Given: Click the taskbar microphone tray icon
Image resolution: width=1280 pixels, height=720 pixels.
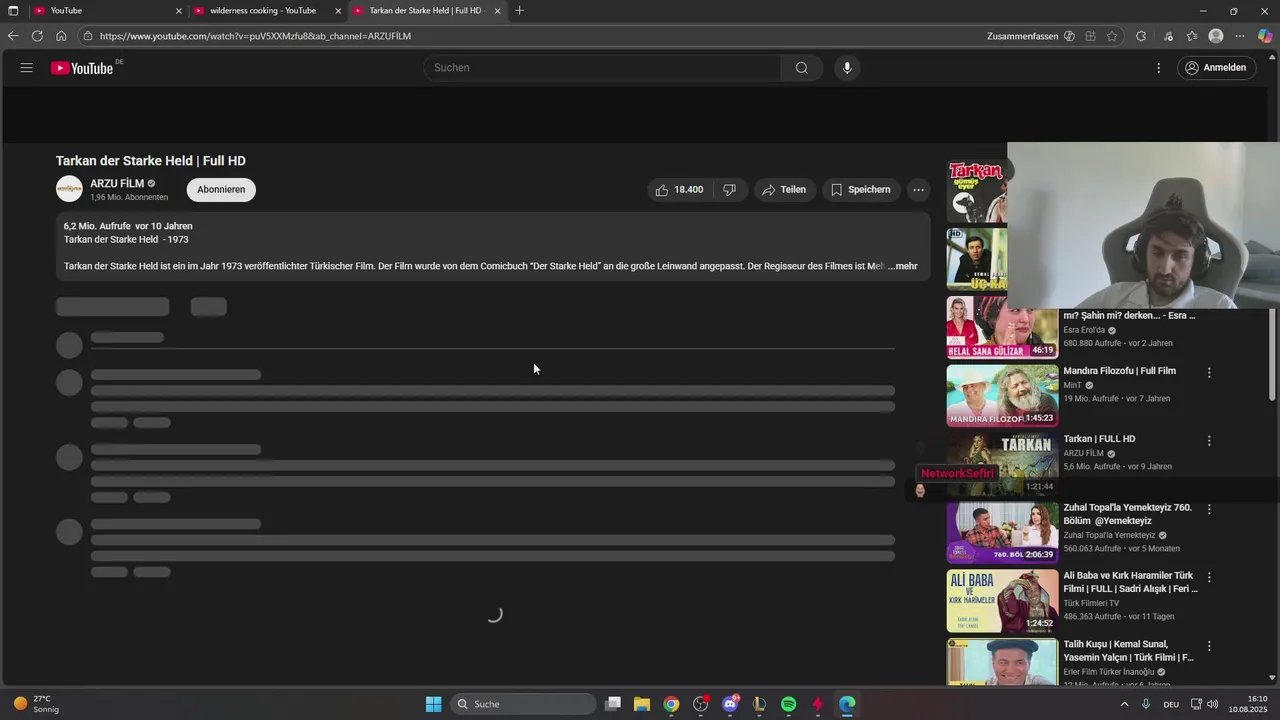Looking at the screenshot, I should coord(1146,704).
